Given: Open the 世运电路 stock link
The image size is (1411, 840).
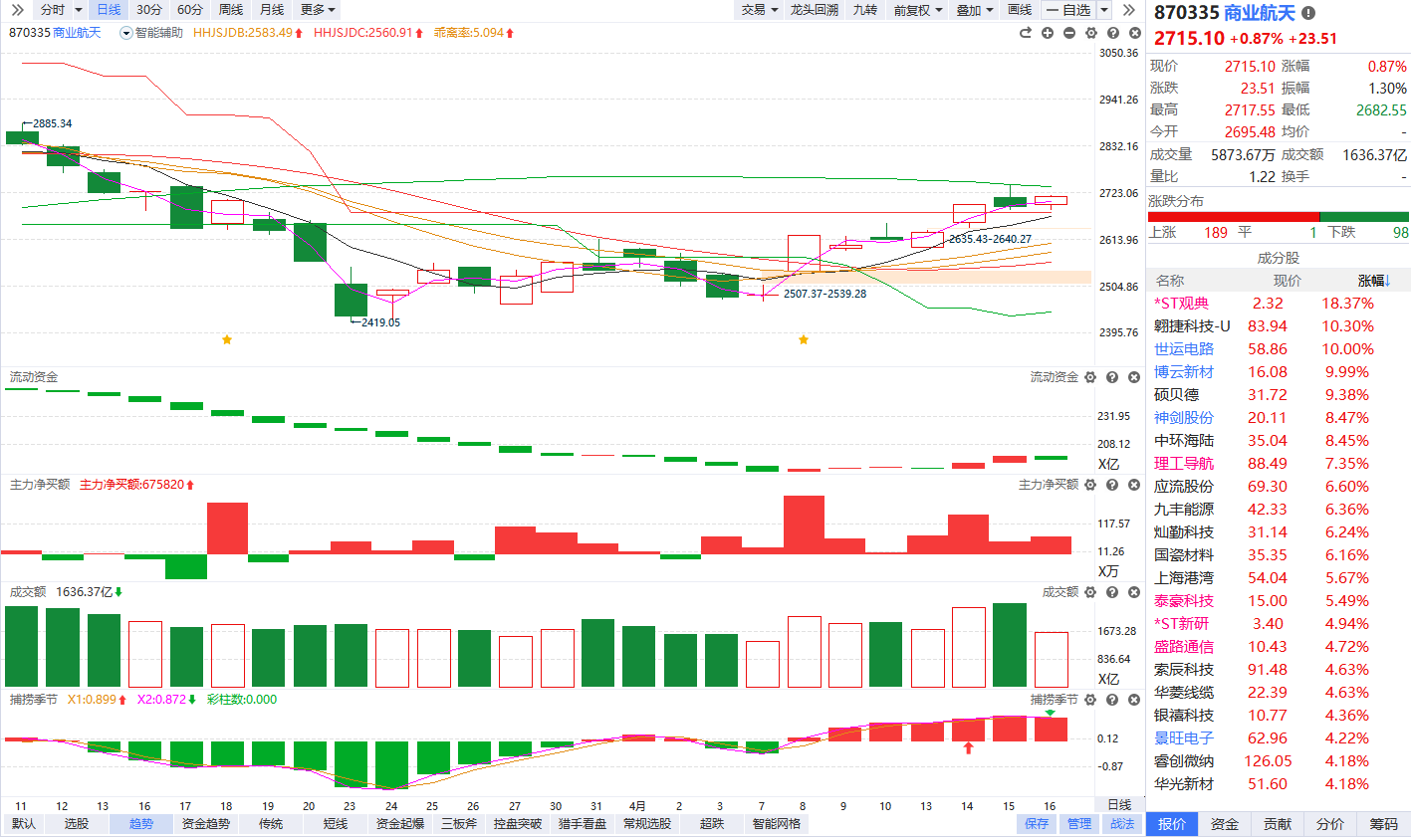Looking at the screenshot, I should [1184, 349].
